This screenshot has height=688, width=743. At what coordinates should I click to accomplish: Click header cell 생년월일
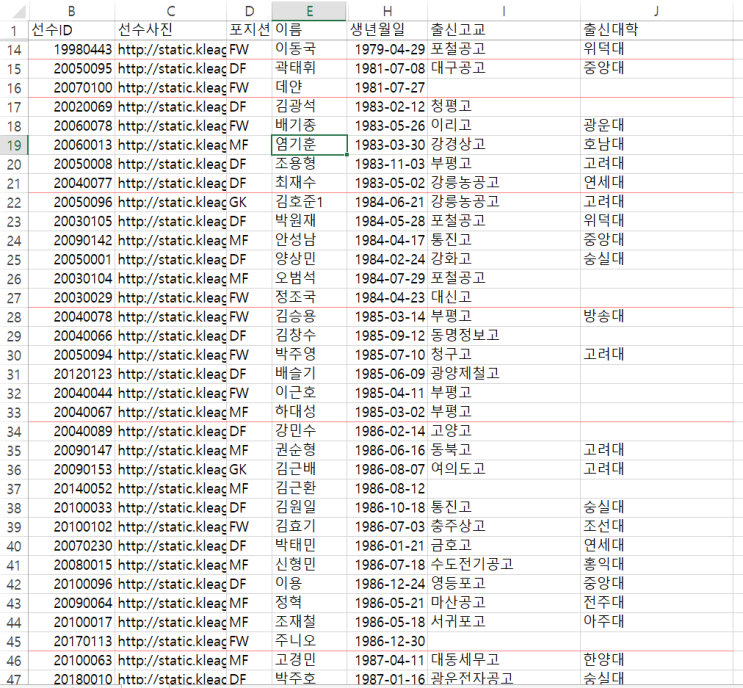click(387, 30)
